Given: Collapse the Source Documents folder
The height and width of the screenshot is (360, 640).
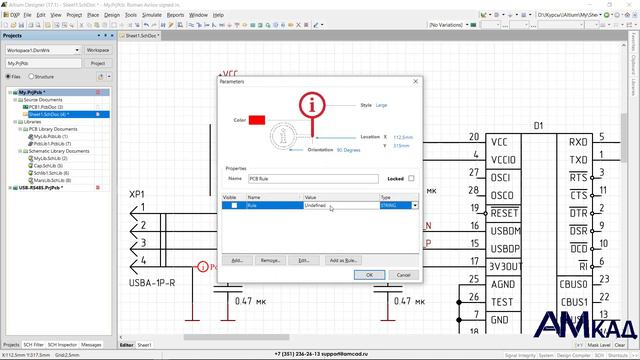Looking at the screenshot, I should tap(15, 100).
